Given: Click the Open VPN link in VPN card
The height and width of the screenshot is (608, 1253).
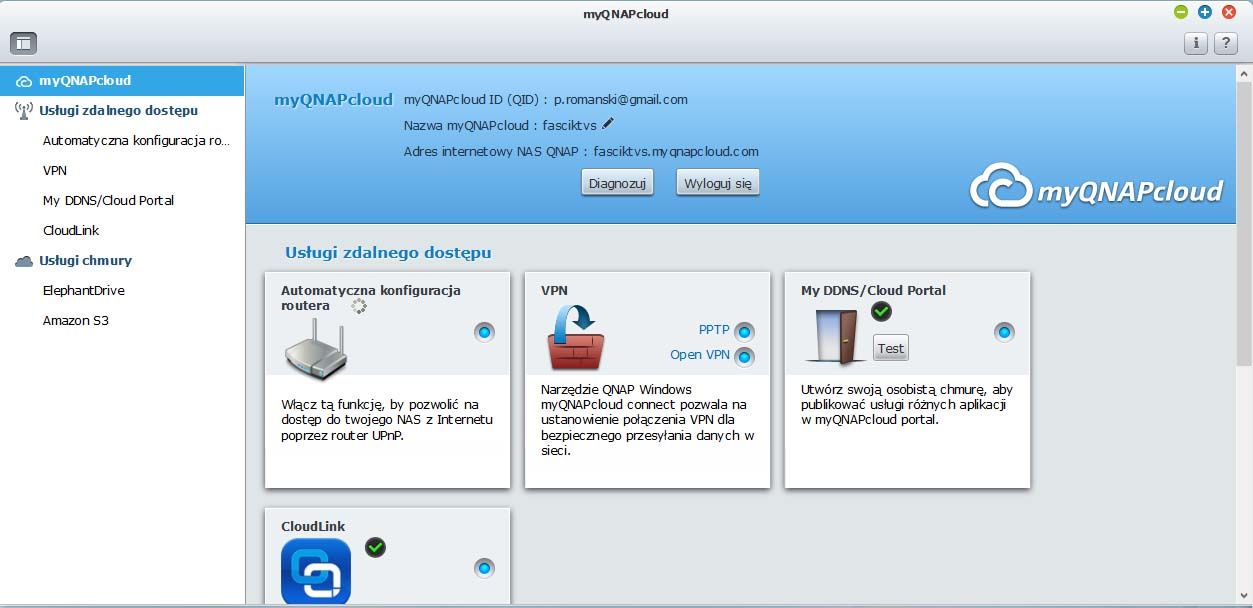Looking at the screenshot, I should coord(700,355).
